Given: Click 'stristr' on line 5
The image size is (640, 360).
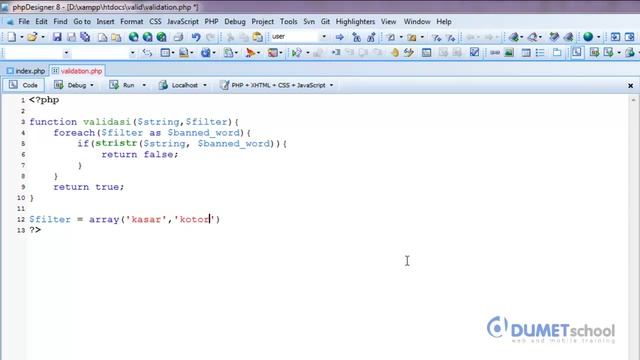Looking at the screenshot, I should (116, 144).
